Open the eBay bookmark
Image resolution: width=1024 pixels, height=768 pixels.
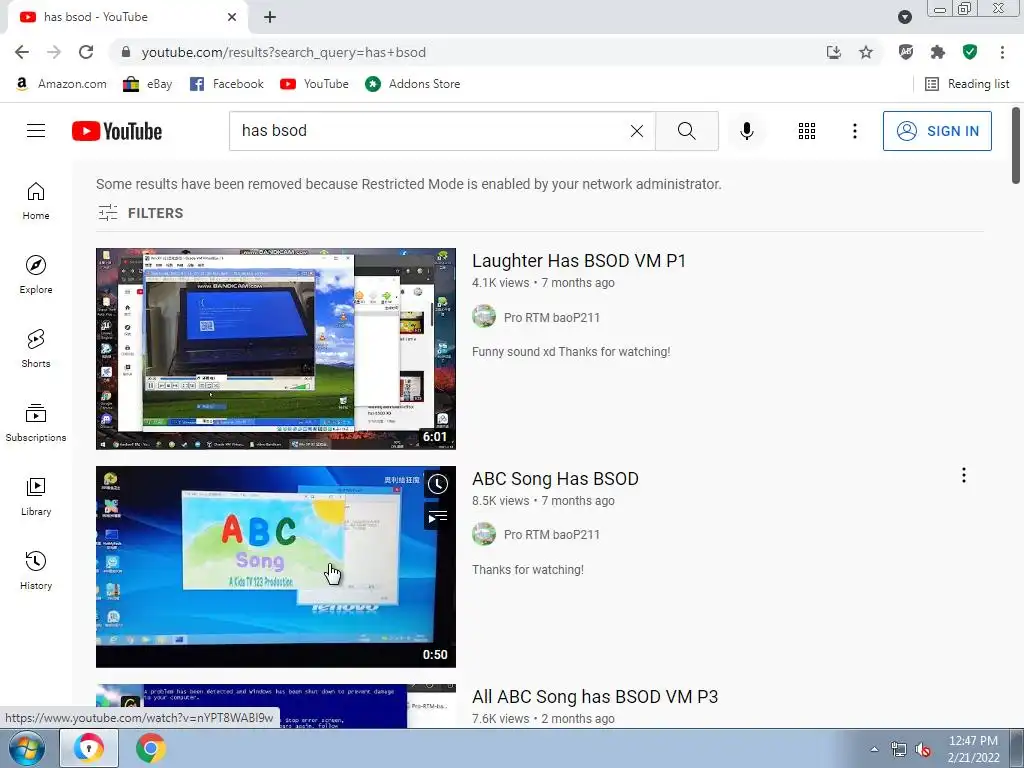(x=148, y=84)
